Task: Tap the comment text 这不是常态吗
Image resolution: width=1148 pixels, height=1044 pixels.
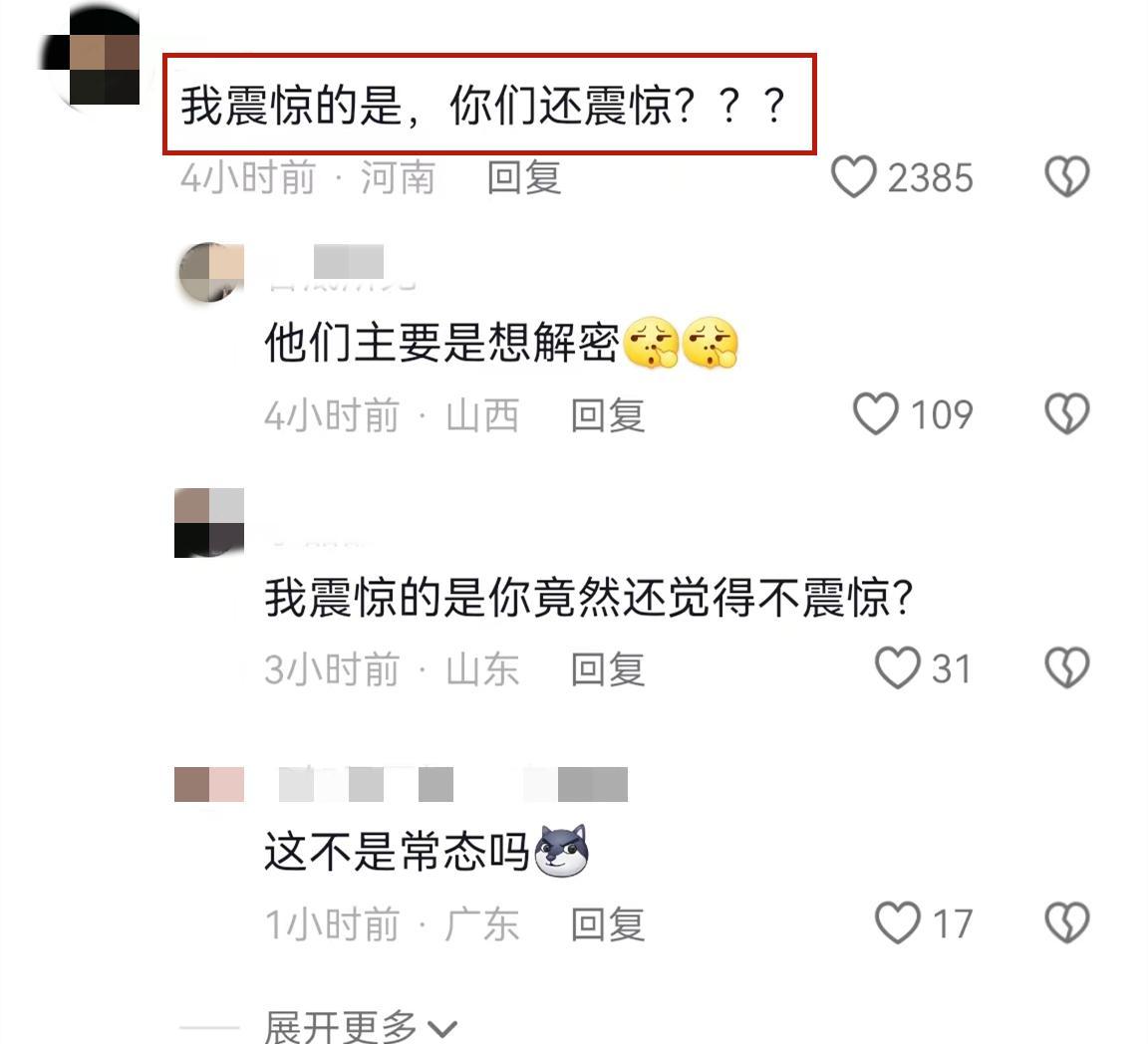Action: pos(397,852)
